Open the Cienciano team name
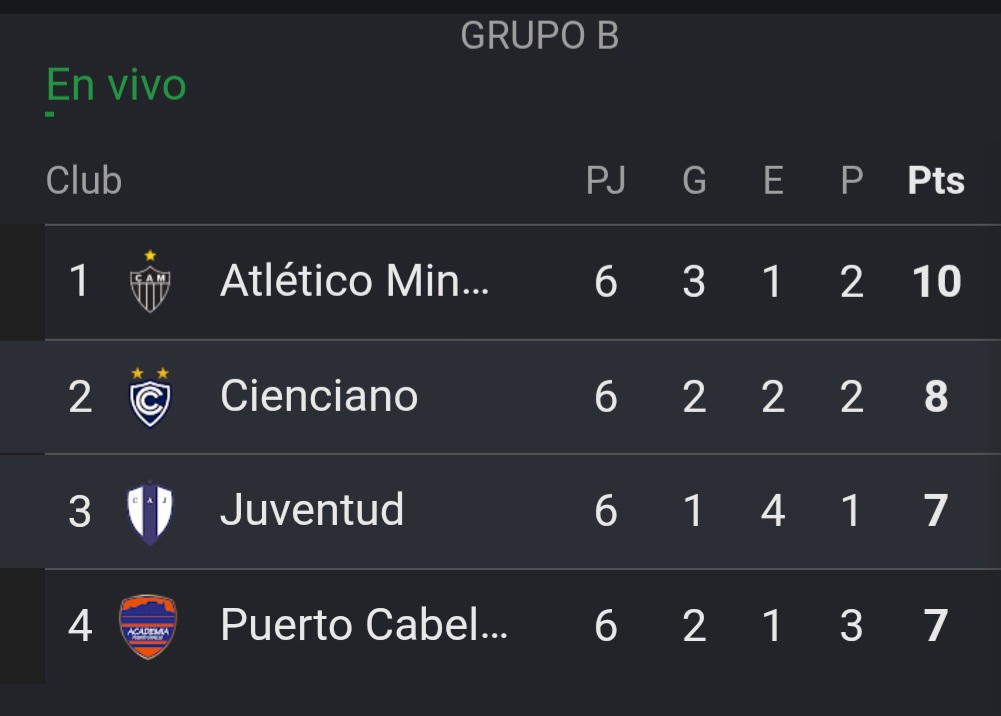1001x716 pixels. (319, 396)
